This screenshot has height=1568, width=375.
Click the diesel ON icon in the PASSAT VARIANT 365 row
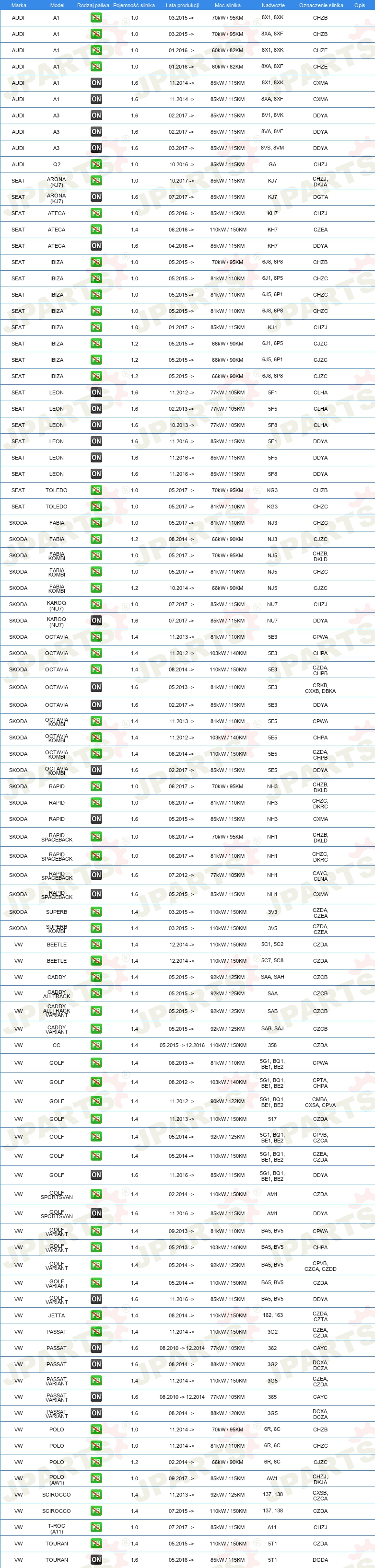point(96,1397)
